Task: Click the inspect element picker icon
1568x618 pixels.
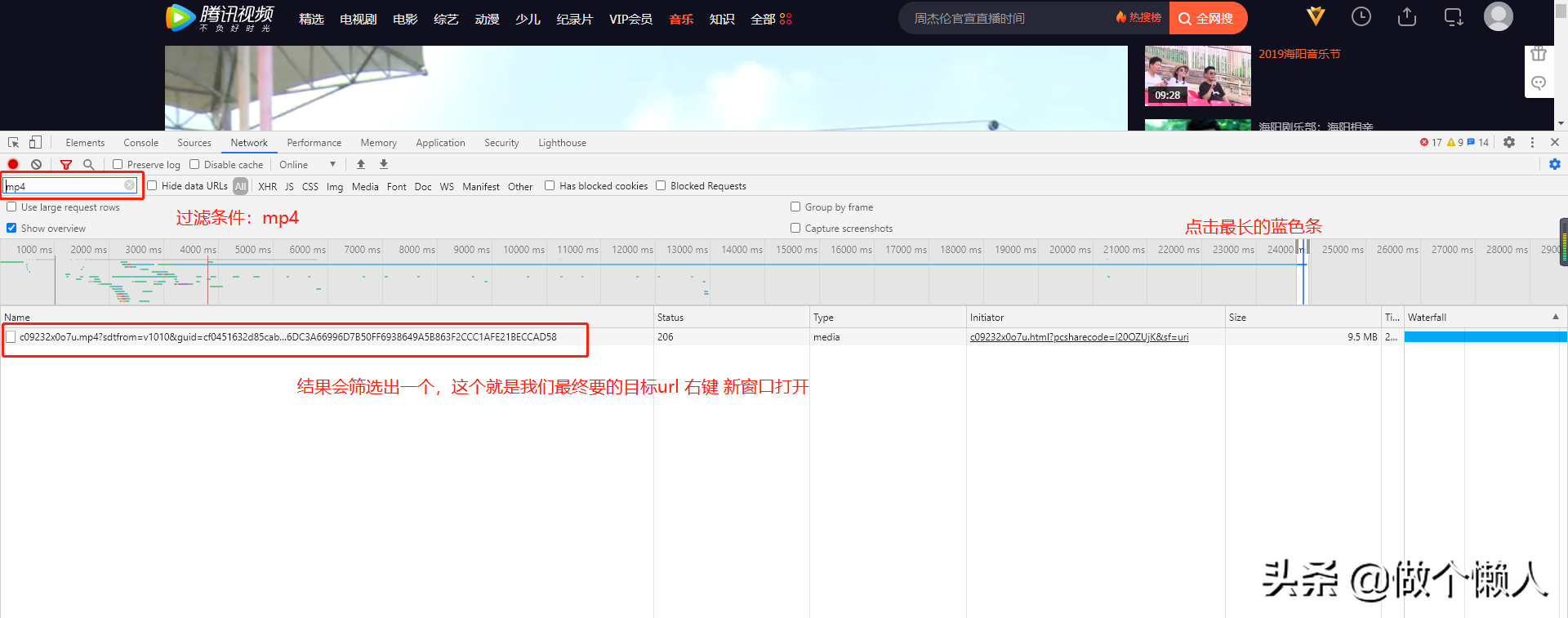Action: pyautogui.click(x=14, y=142)
